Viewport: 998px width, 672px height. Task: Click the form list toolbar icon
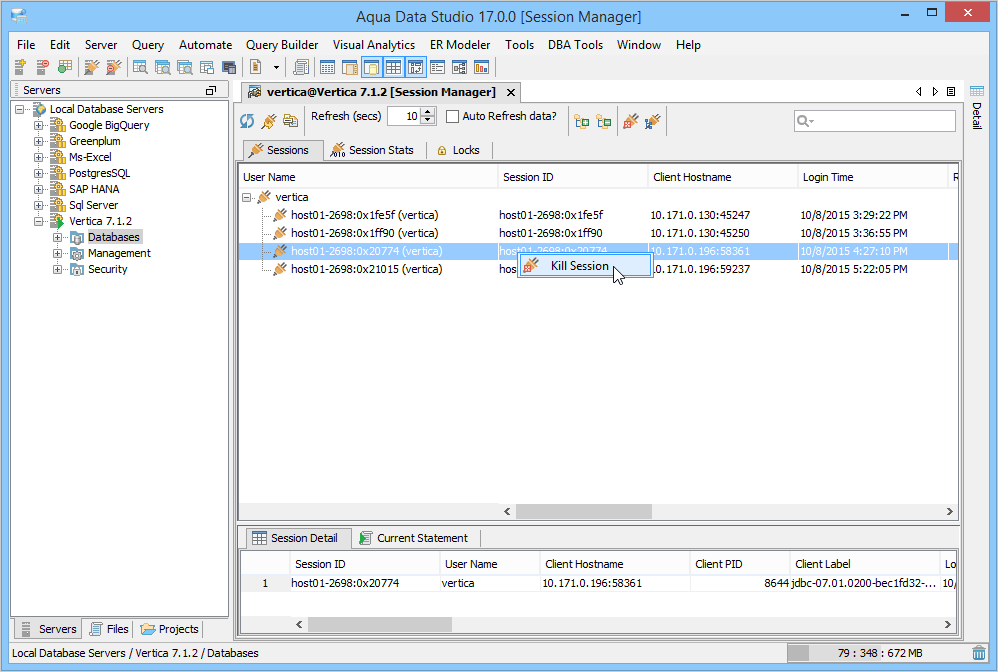[x=437, y=67]
